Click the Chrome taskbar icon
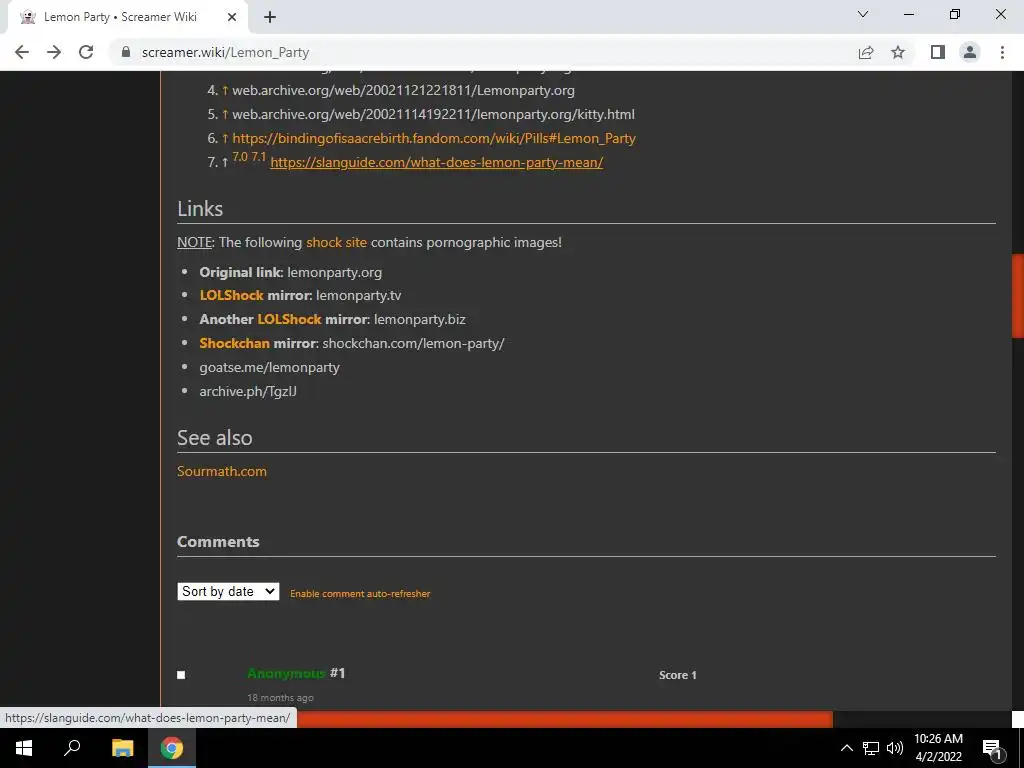Image resolution: width=1024 pixels, height=768 pixels. pos(172,748)
